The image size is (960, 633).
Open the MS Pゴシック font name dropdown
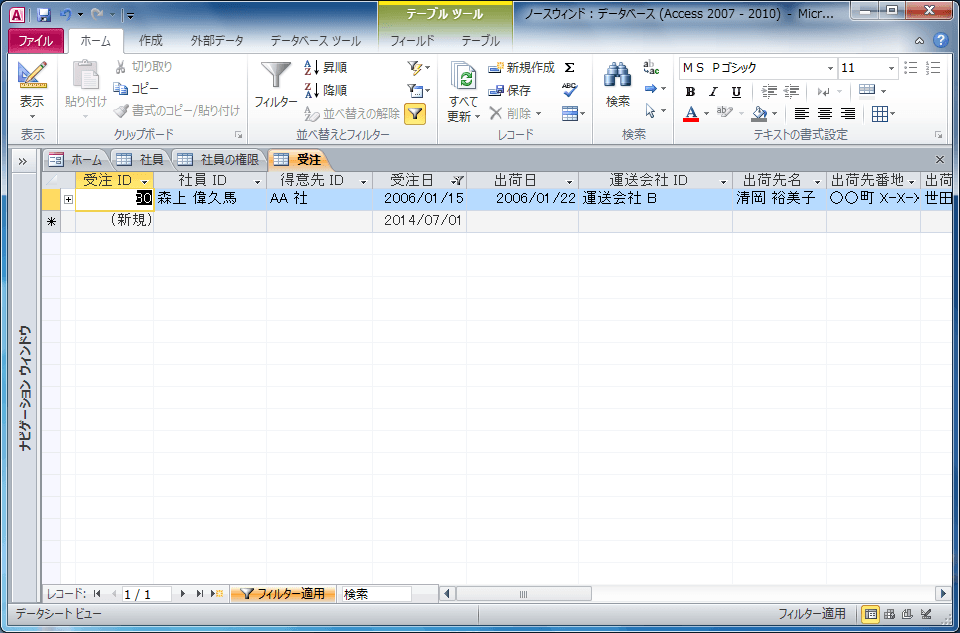point(830,68)
